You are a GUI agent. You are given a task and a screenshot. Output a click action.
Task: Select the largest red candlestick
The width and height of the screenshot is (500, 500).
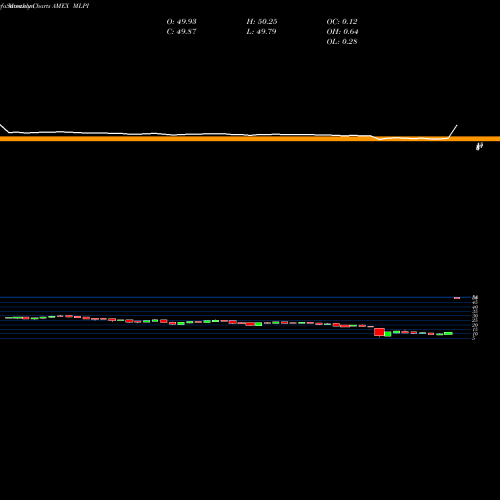379,332
